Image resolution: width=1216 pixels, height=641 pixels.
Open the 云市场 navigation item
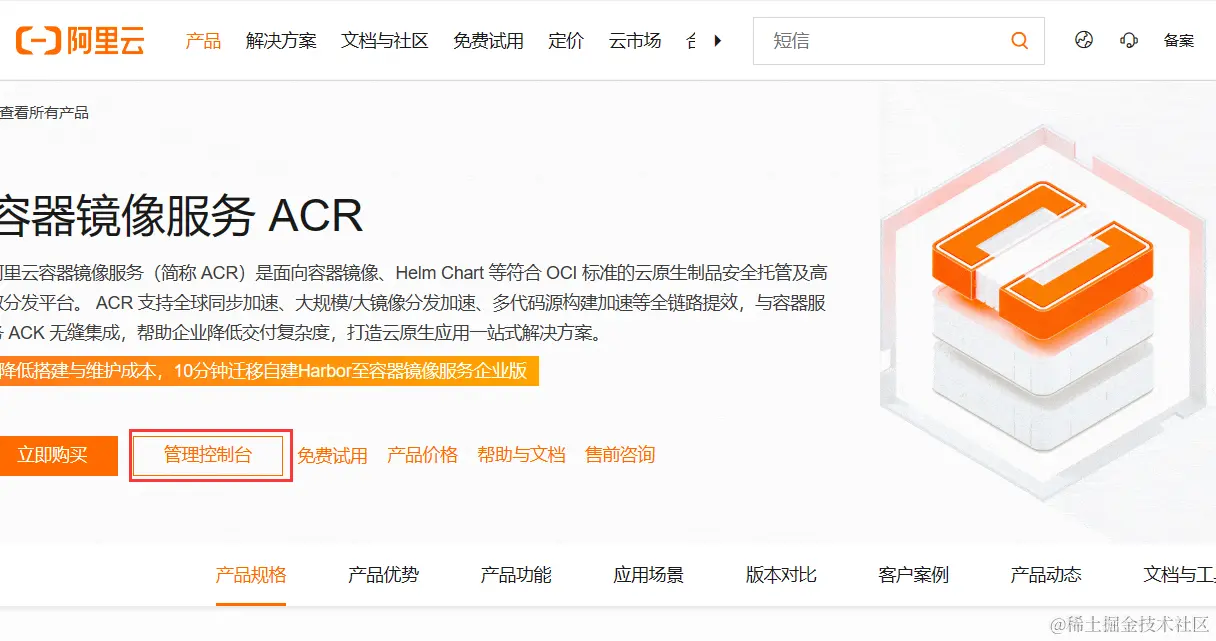point(635,41)
